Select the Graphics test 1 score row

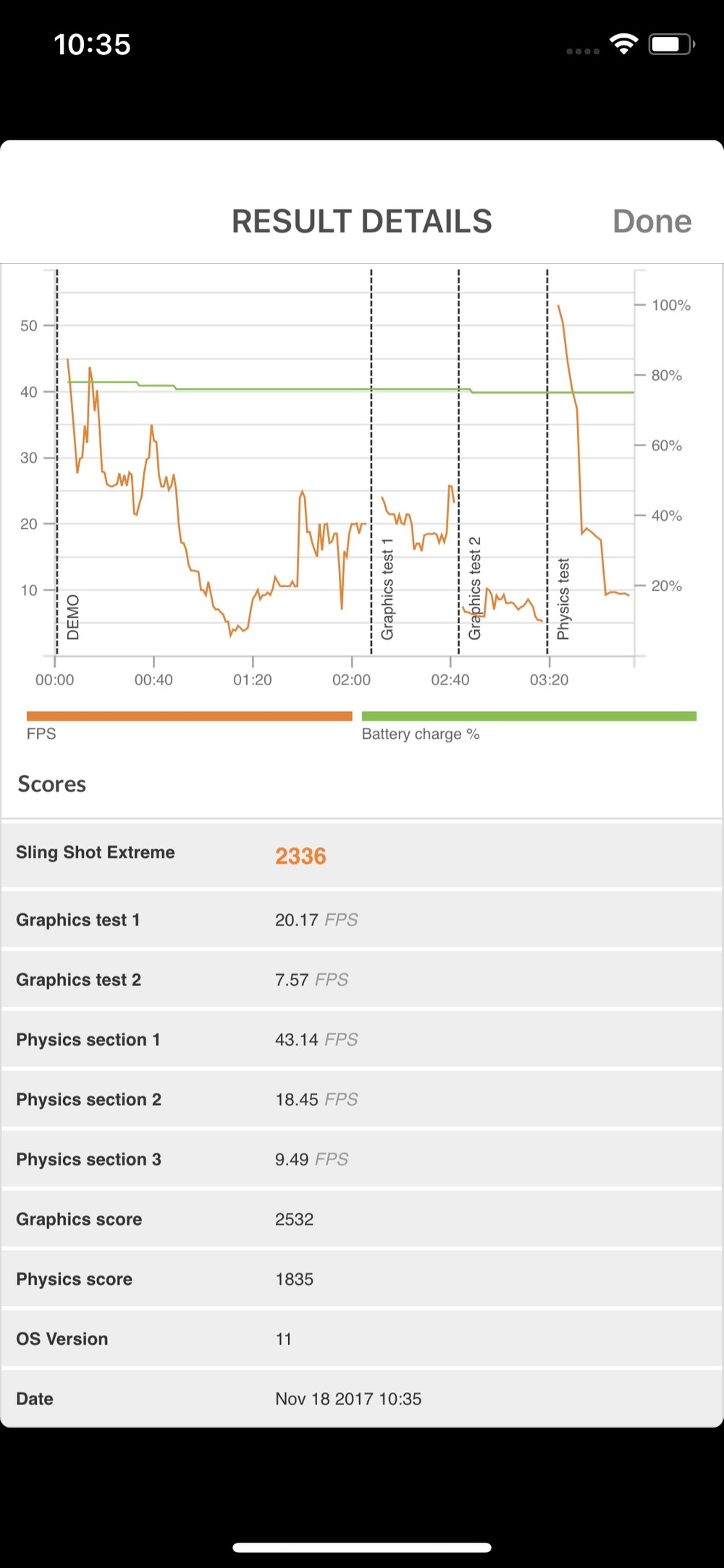362,920
